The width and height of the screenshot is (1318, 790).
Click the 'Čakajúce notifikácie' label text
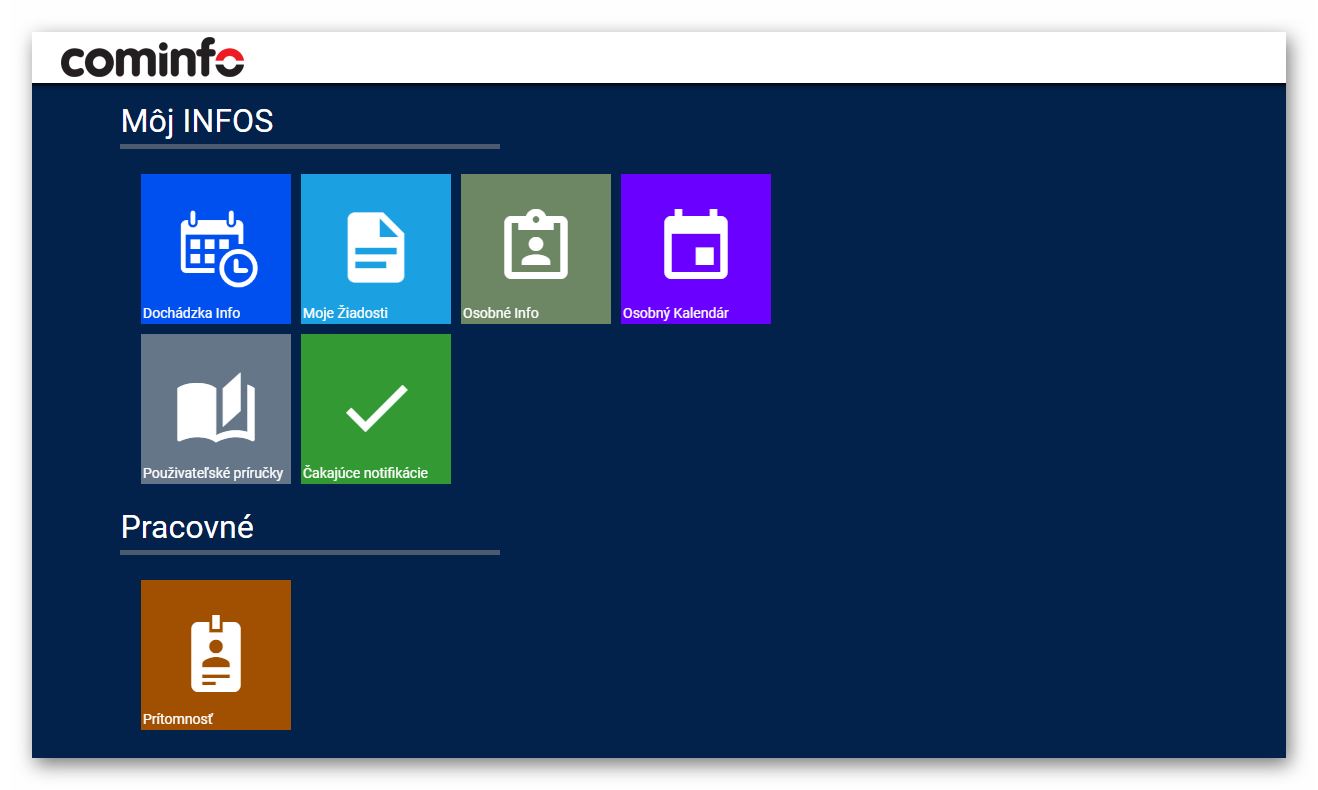tap(365, 473)
